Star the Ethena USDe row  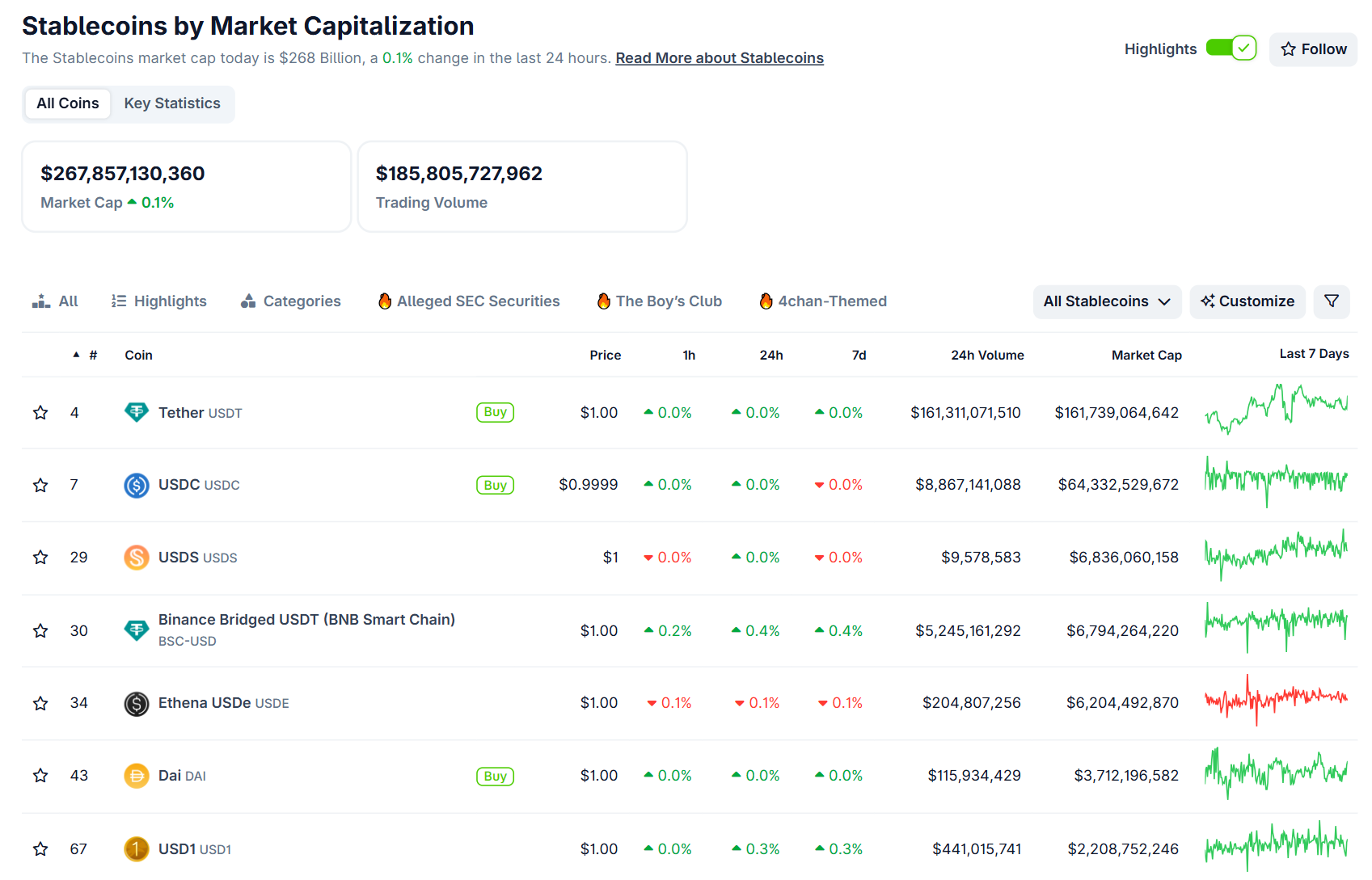click(x=40, y=703)
